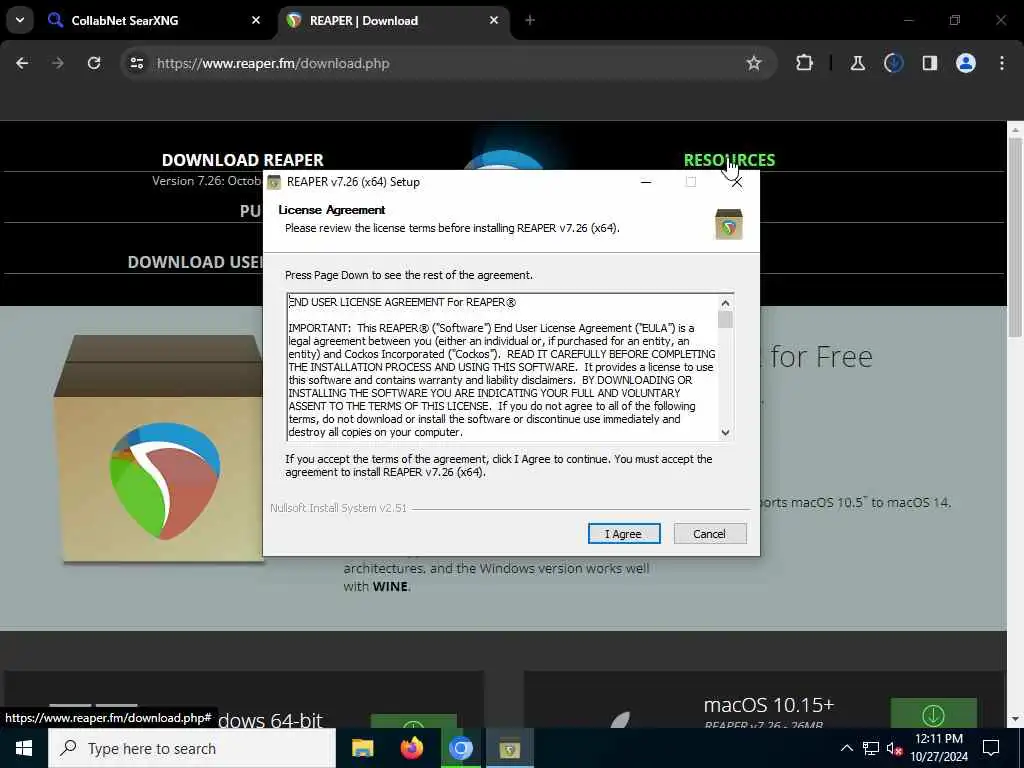
Task: Click macOS 10.15+ green download button
Action: (933, 714)
